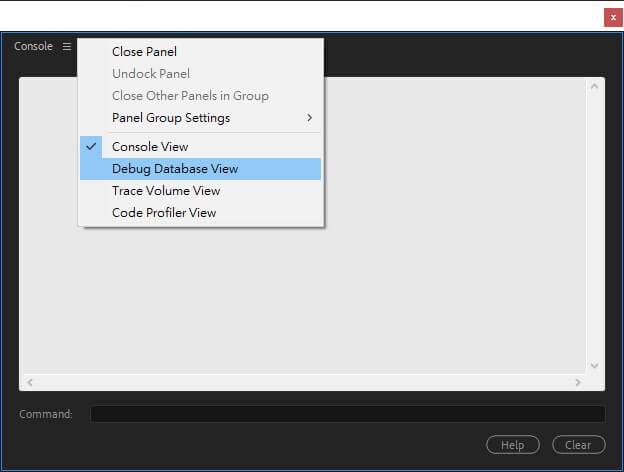The image size is (624, 472).
Task: Click the Console panel hamburger menu icon
Action: pyautogui.click(x=67, y=47)
